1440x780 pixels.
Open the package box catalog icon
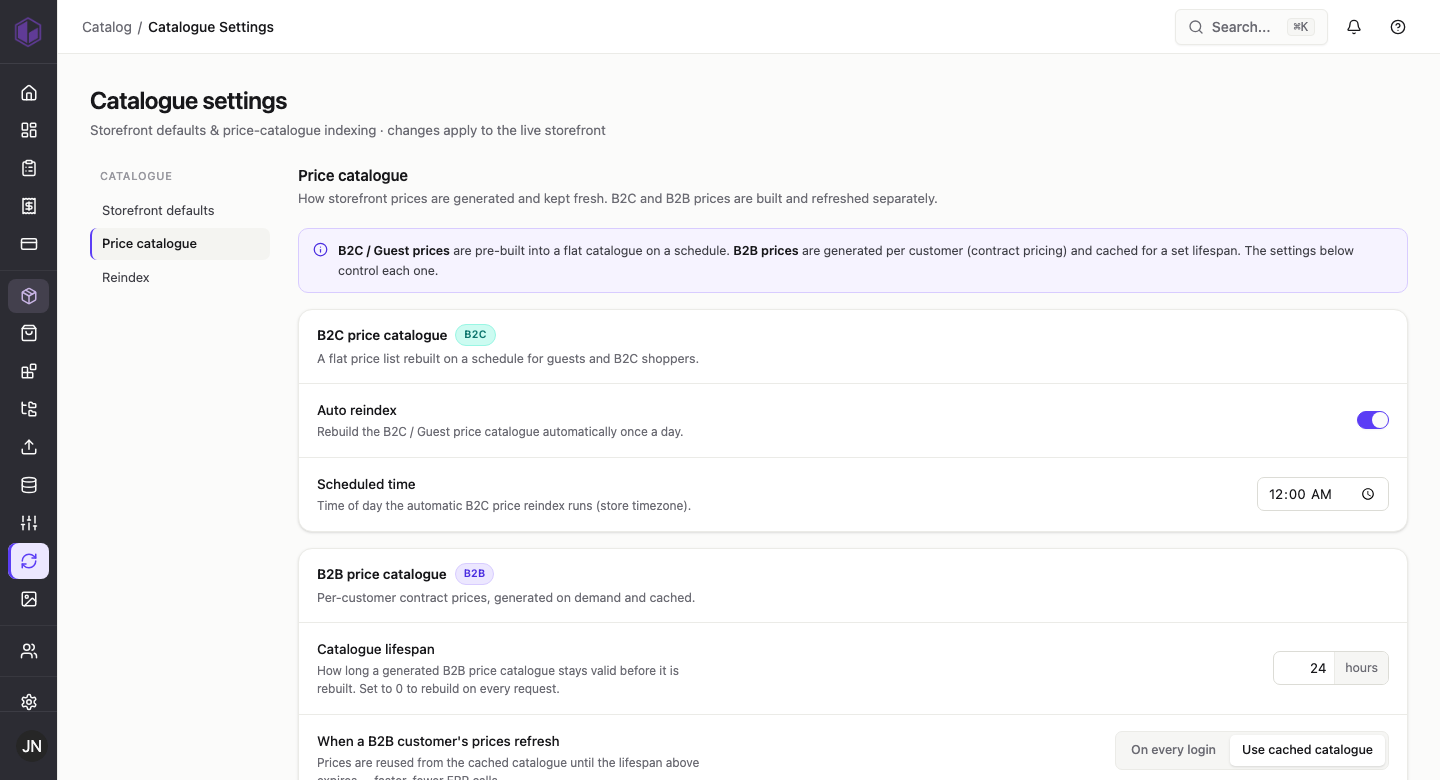click(29, 296)
